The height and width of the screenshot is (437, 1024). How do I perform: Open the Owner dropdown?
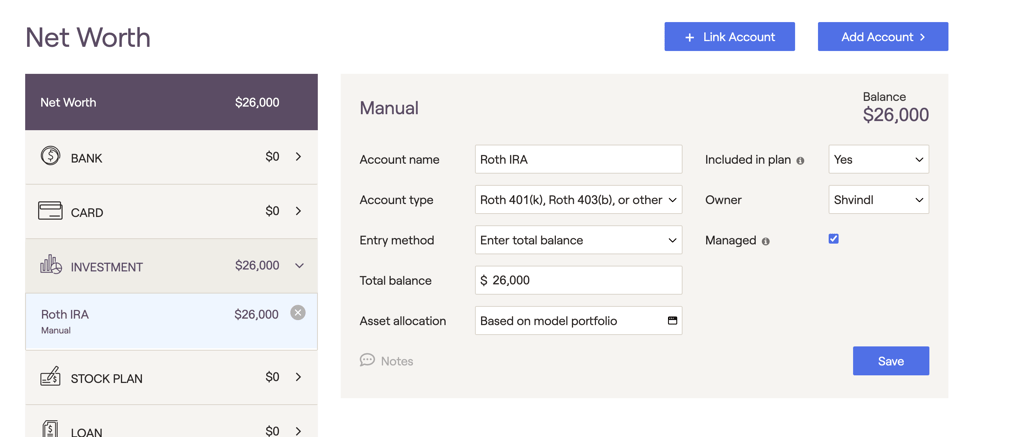(x=878, y=200)
